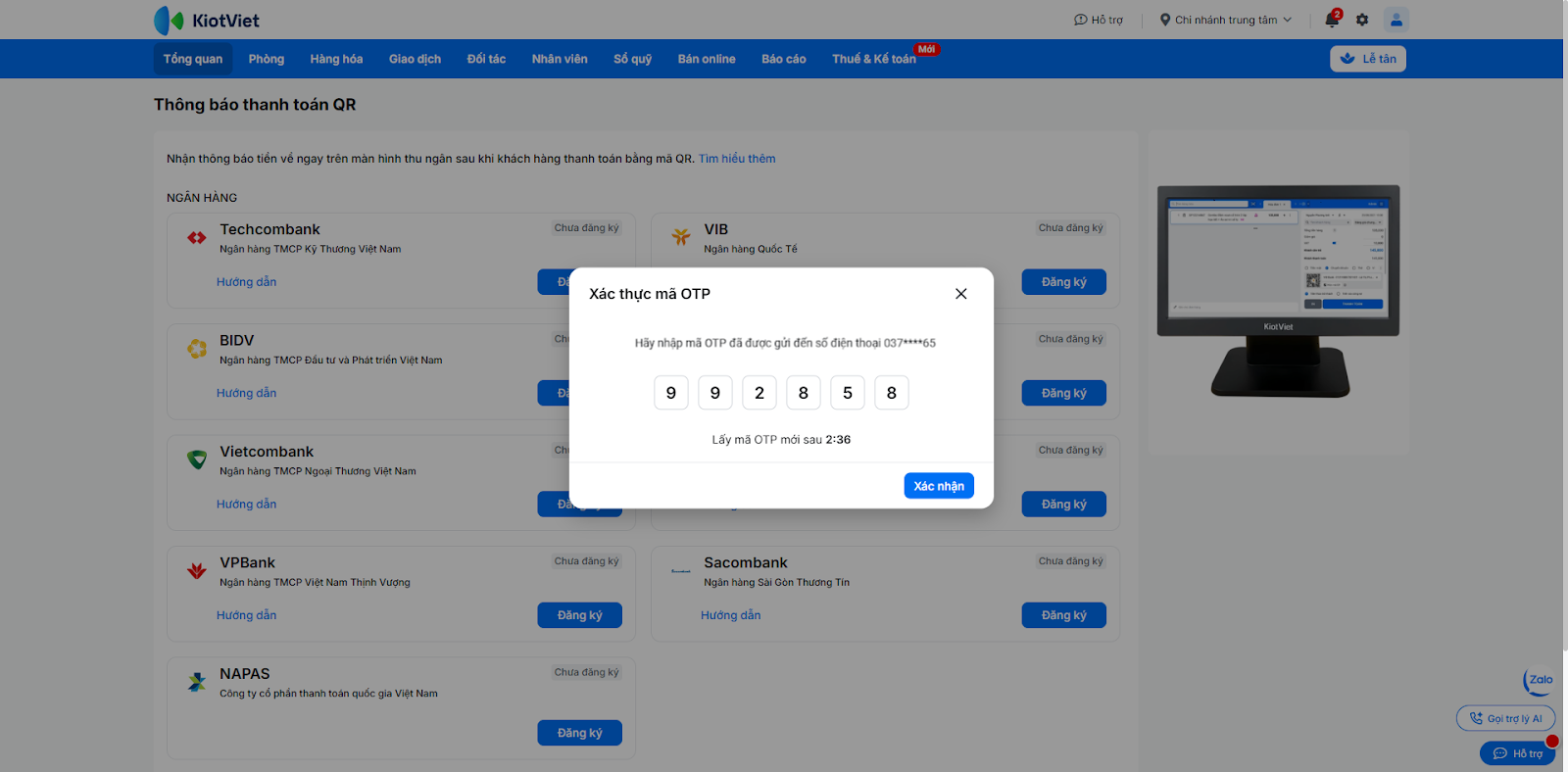Viewport: 1568px width, 772px height.
Task: Open the Hỗ trợ chat button at bottom
Action: pyautogui.click(x=1518, y=753)
